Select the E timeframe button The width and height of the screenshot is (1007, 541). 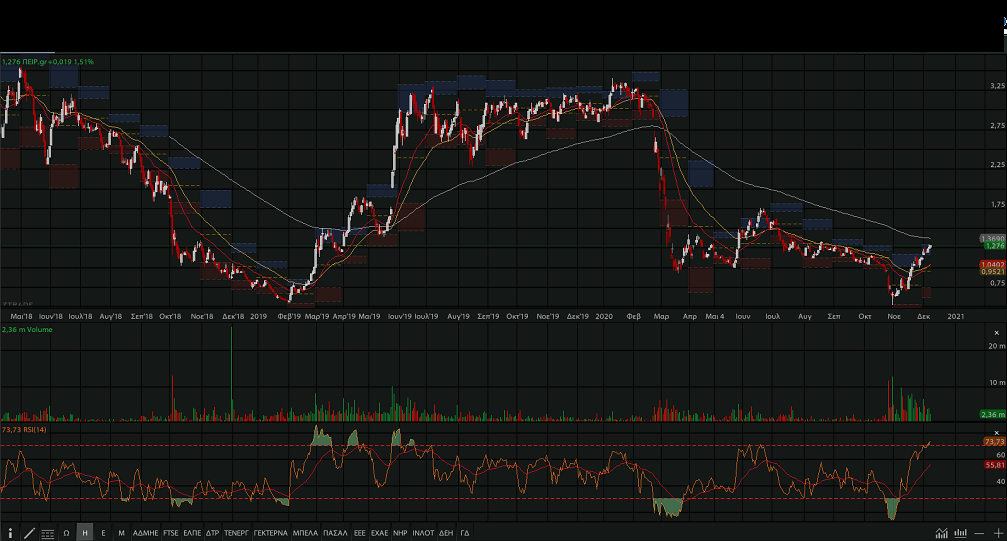point(103,533)
